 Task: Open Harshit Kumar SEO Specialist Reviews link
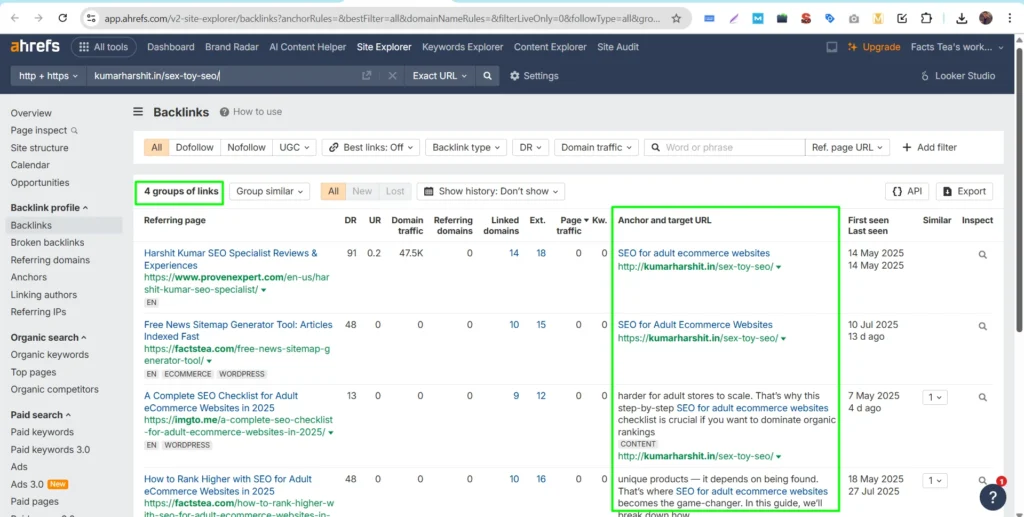click(231, 259)
